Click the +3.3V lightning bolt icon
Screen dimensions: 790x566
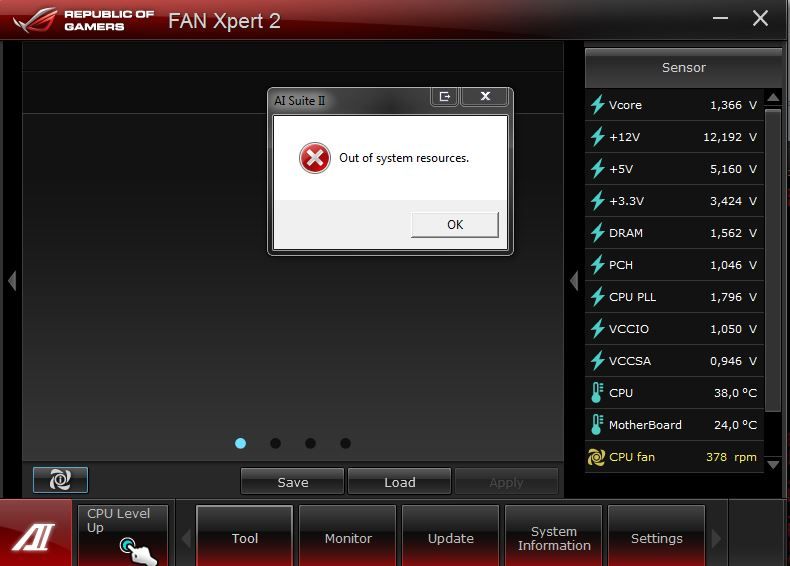(x=598, y=201)
